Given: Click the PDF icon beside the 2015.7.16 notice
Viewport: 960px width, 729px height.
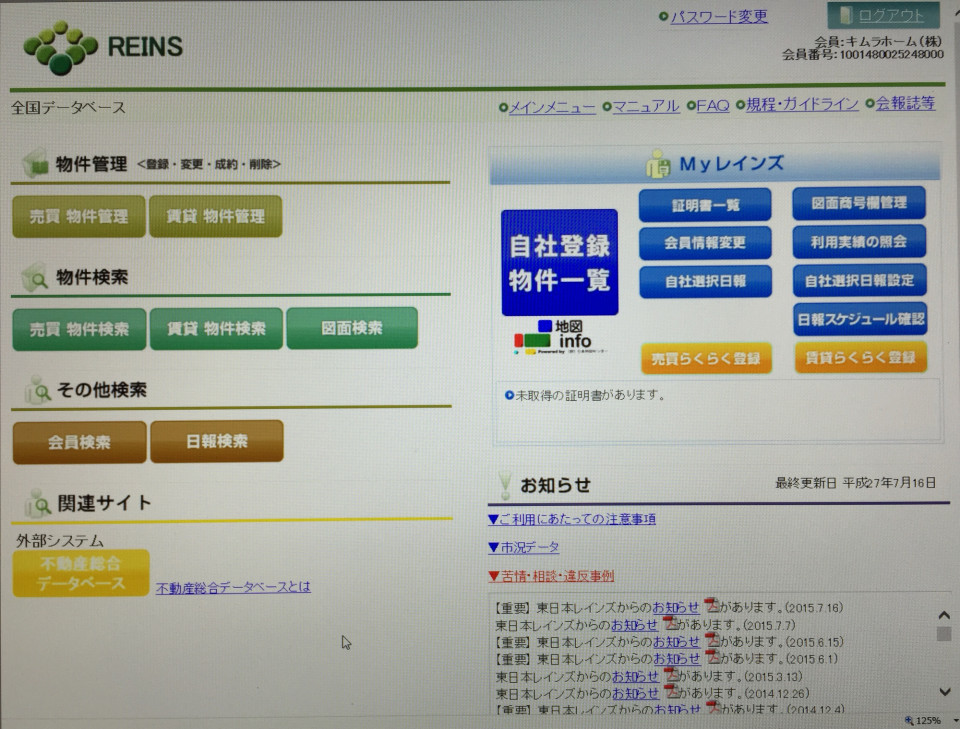Looking at the screenshot, I should coord(712,607).
